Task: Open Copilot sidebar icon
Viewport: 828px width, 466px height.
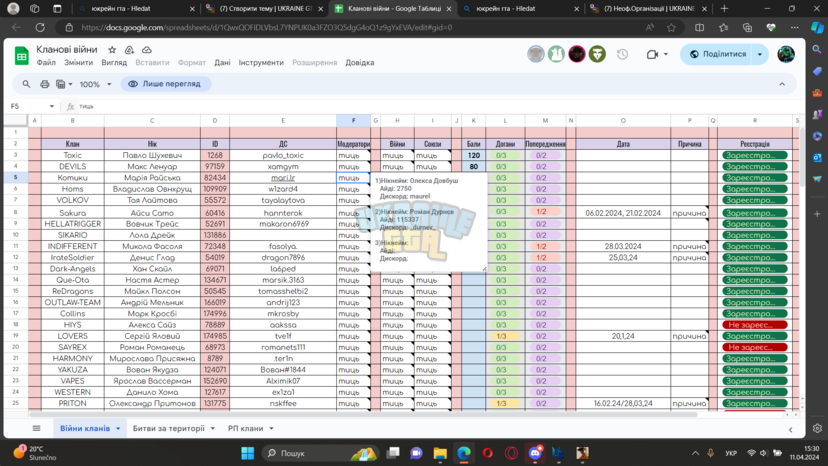Action: [817, 27]
